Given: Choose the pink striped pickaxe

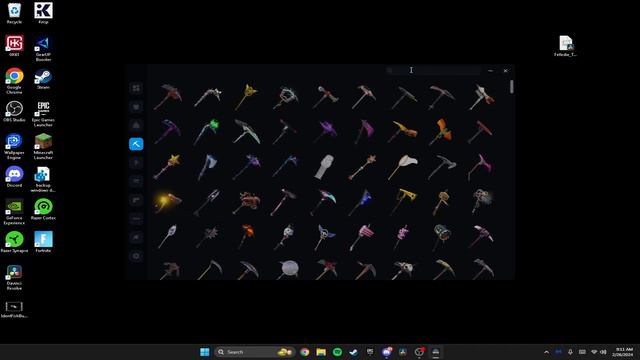Looking at the screenshot, I should 363,237.
